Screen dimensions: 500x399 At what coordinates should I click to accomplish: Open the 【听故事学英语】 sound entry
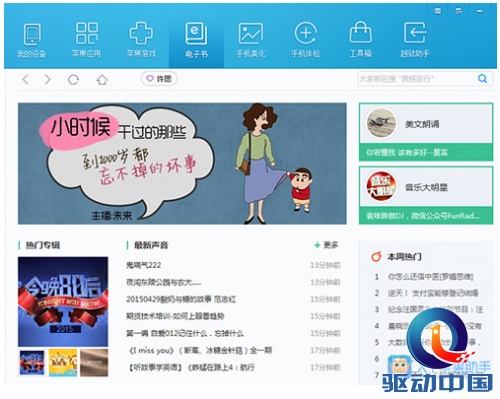[191, 368]
